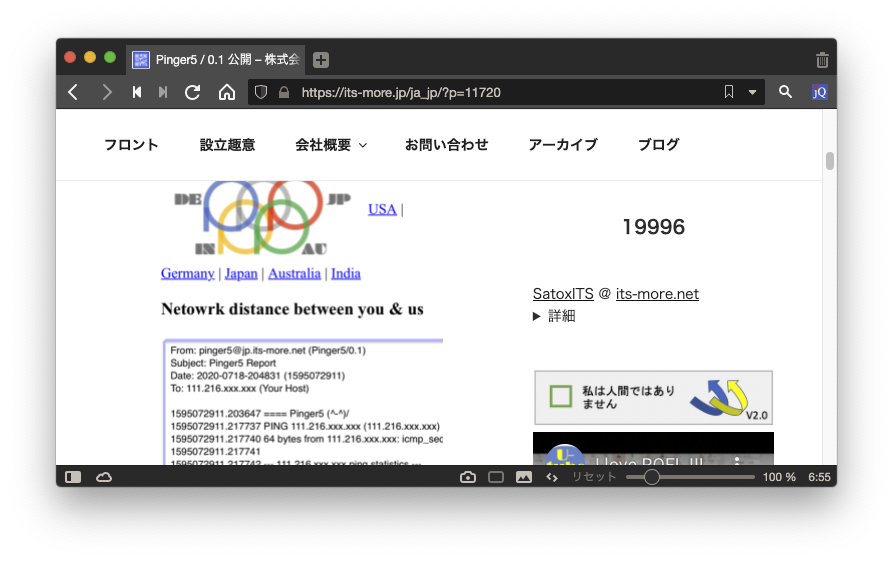The image size is (893, 561).
Task: Open a new tab with plus button
Action: coord(320,60)
